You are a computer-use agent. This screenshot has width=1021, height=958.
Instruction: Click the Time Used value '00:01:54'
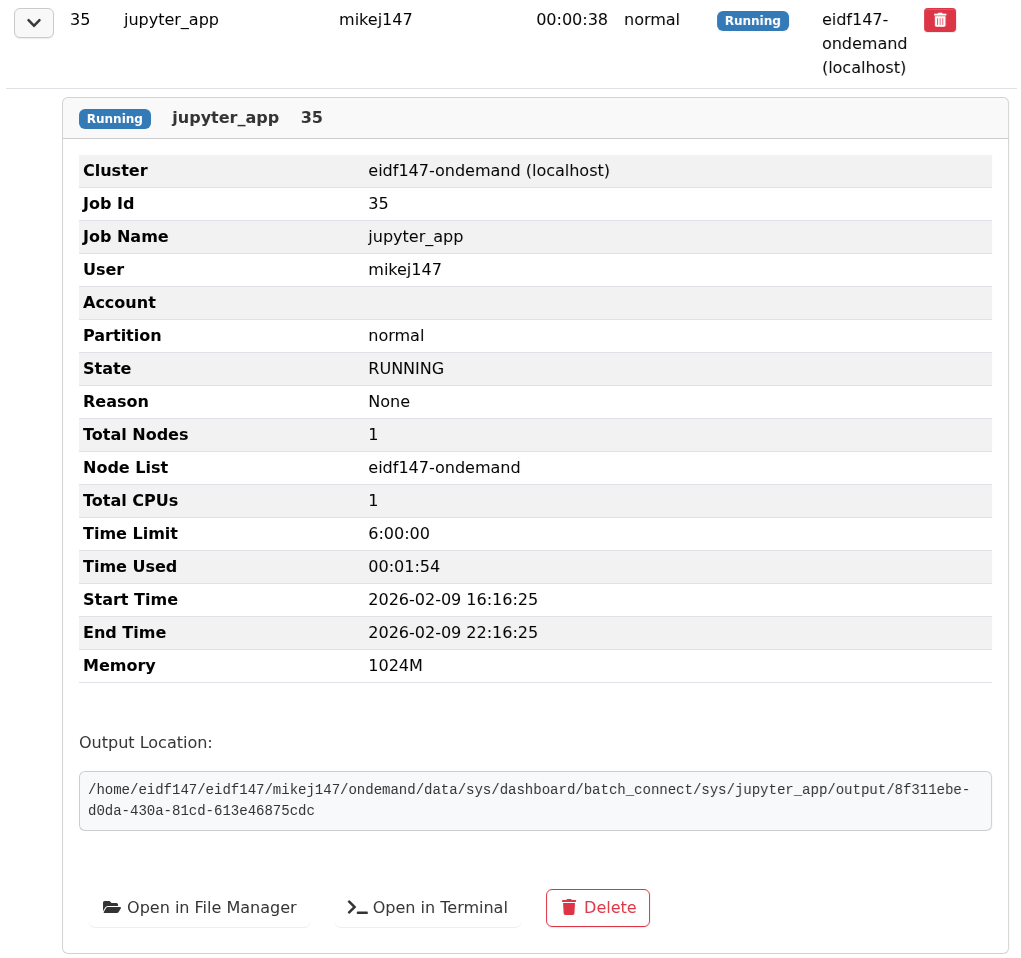(x=404, y=567)
